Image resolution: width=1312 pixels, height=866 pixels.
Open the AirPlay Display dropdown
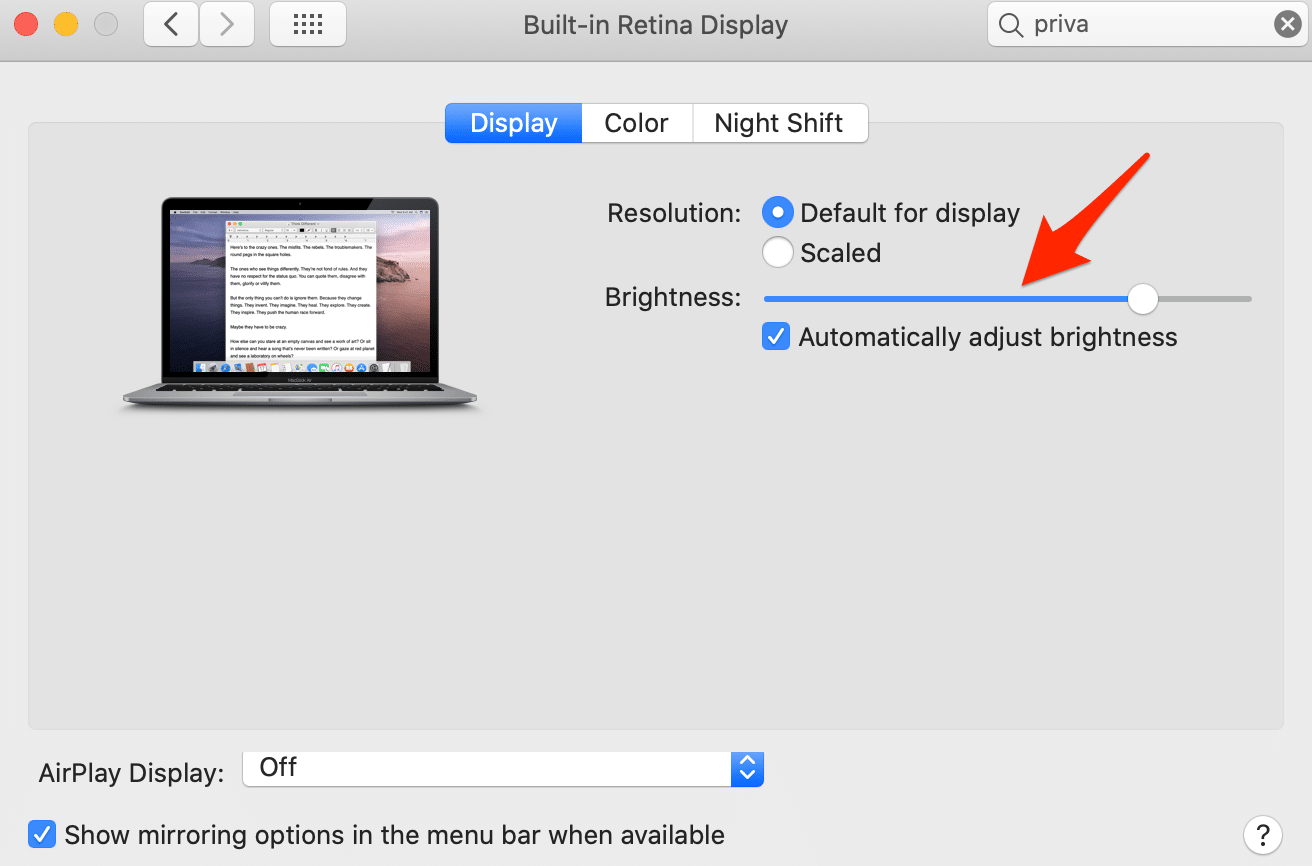click(503, 768)
